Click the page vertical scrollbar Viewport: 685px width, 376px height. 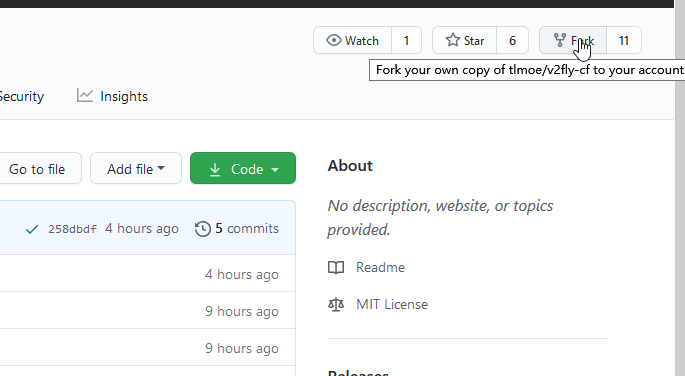680,188
